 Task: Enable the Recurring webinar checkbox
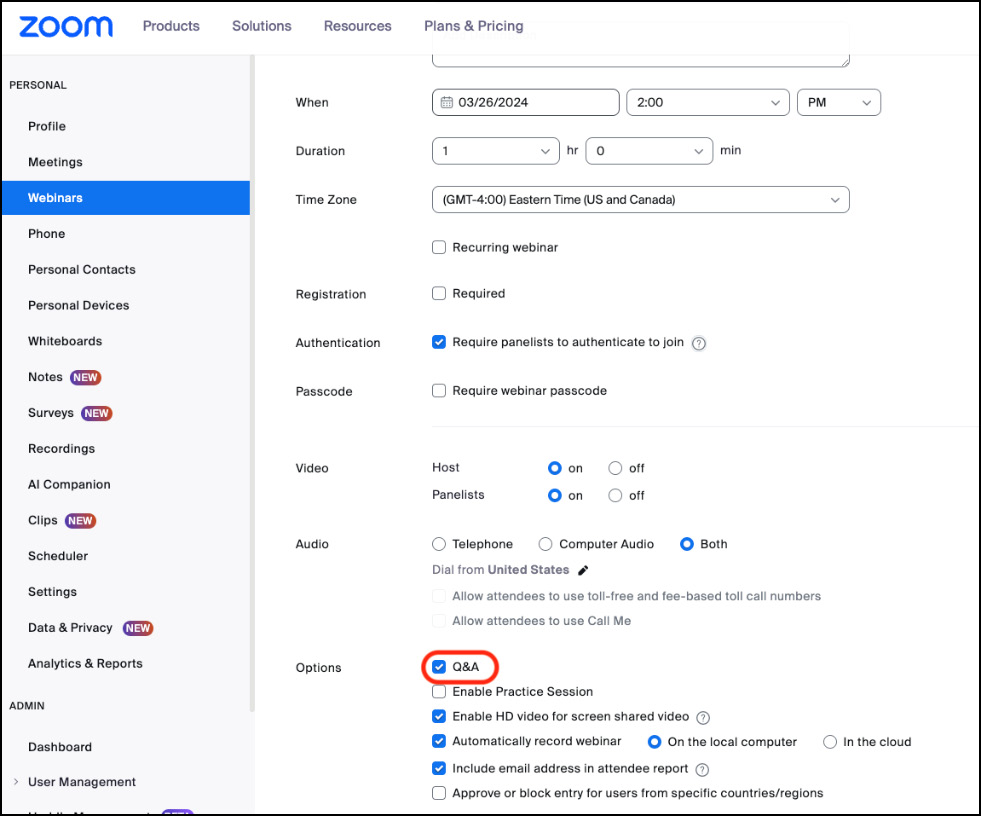coord(439,247)
